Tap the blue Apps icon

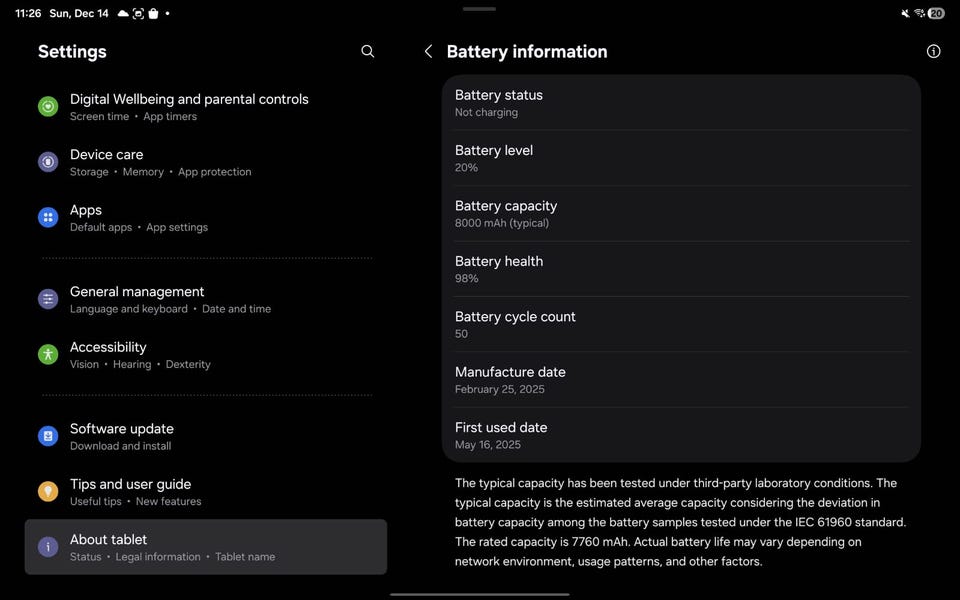point(48,218)
